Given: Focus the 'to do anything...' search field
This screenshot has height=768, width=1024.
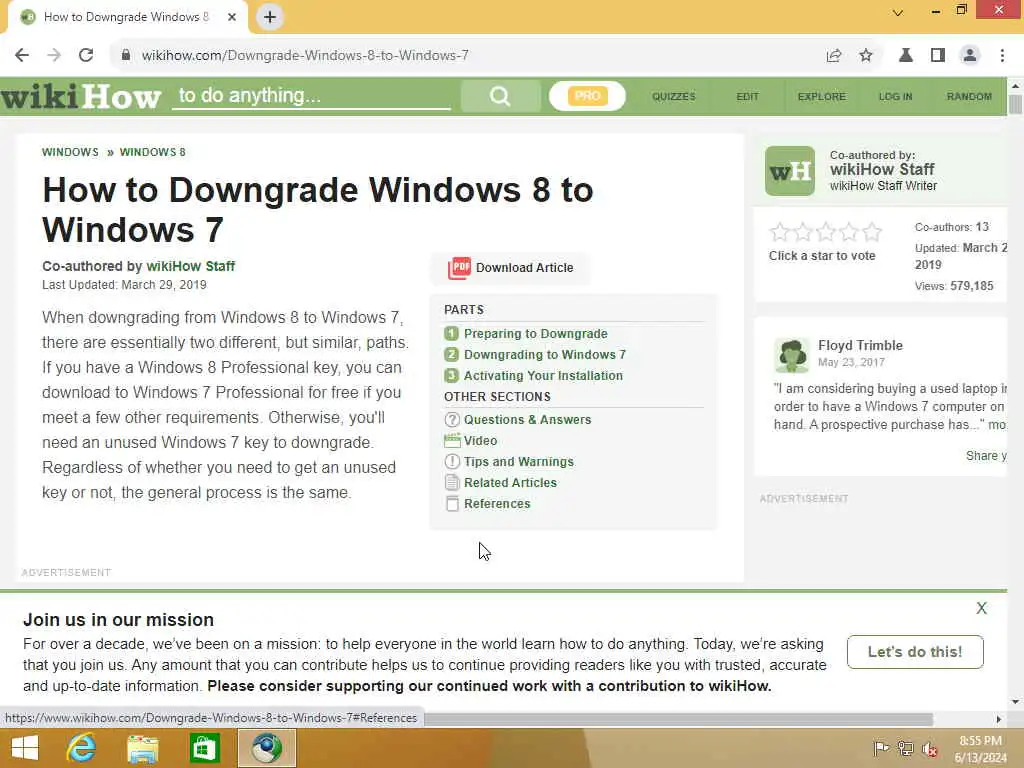Looking at the screenshot, I should coord(312,96).
